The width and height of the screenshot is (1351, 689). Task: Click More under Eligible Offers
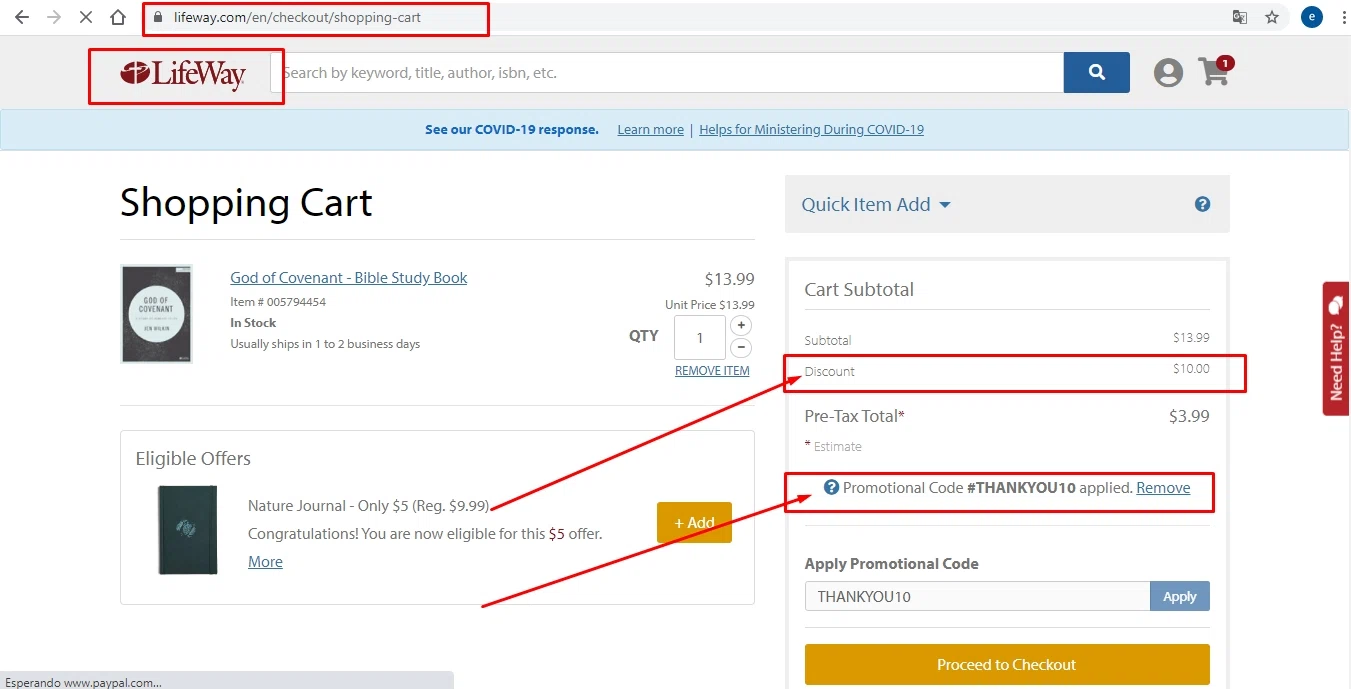(x=265, y=562)
